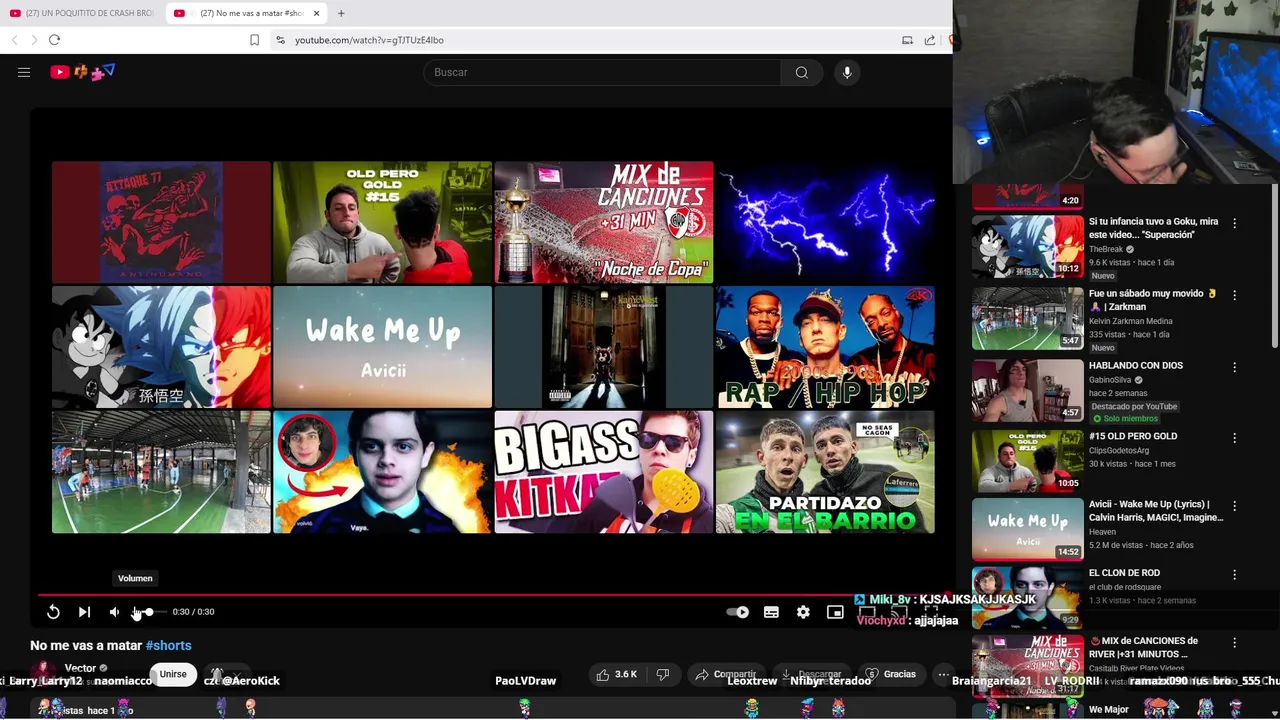Activate the miniplayer icon
1280x720 pixels.
click(x=835, y=612)
